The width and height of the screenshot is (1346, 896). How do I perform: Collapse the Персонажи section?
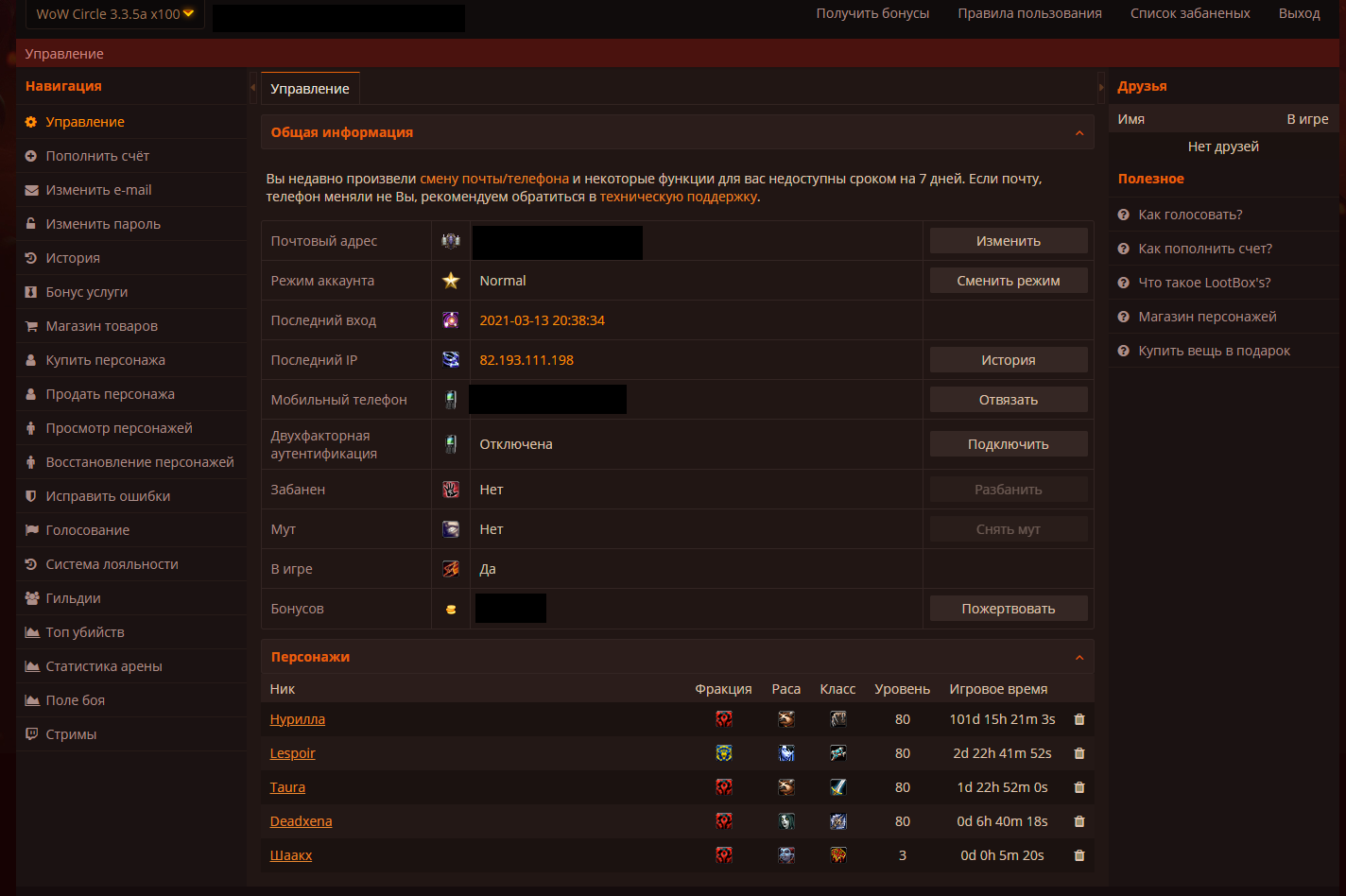[1079, 657]
